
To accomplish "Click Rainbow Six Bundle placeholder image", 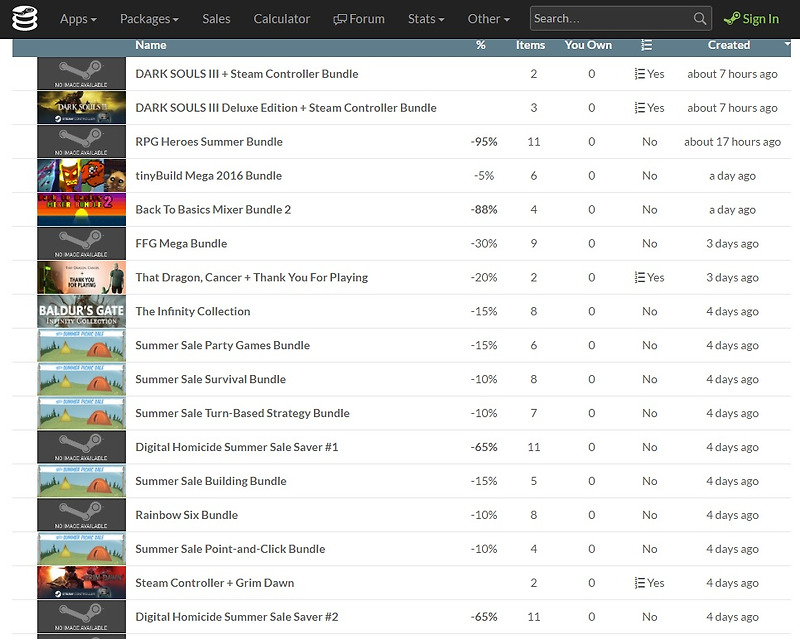I will click(x=82, y=515).
